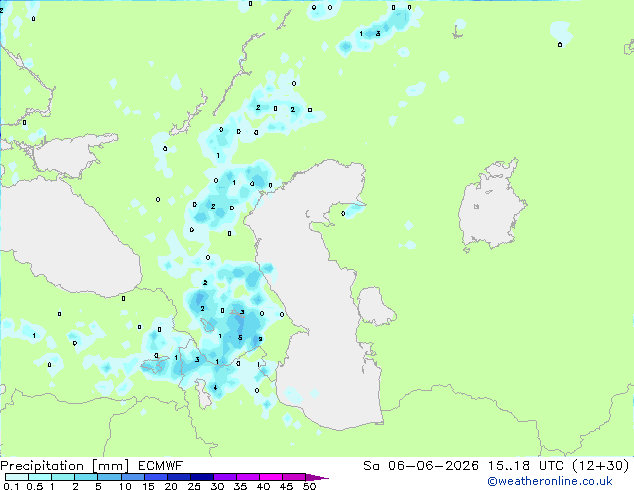Choose the 40–45 mm magenta legend swatch
The height and width of the screenshot is (490, 634).
(271, 477)
